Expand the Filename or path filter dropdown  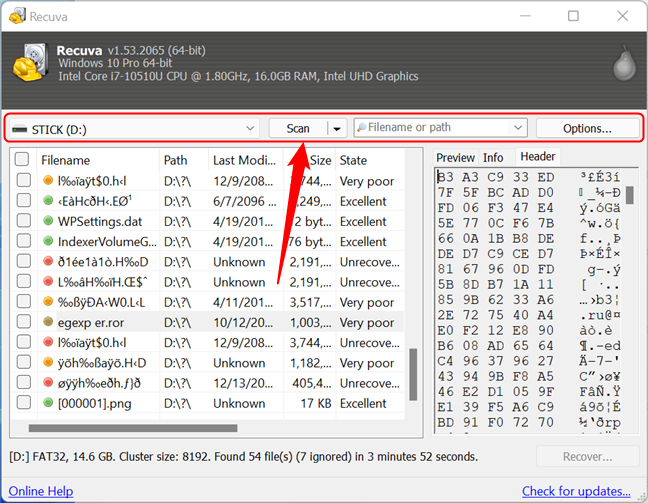pyautogui.click(x=518, y=128)
